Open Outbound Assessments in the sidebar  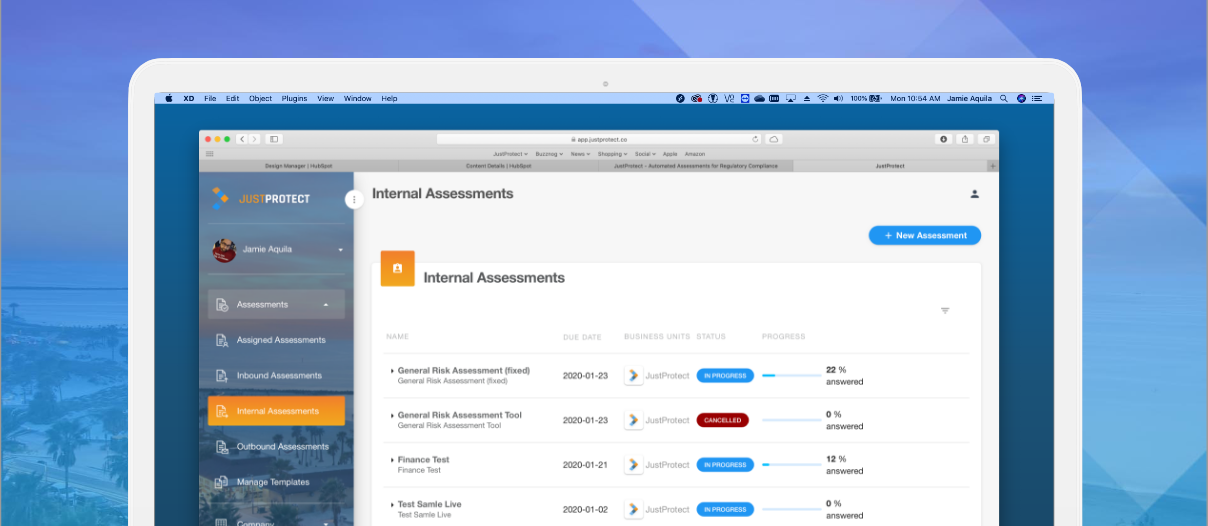[283, 447]
